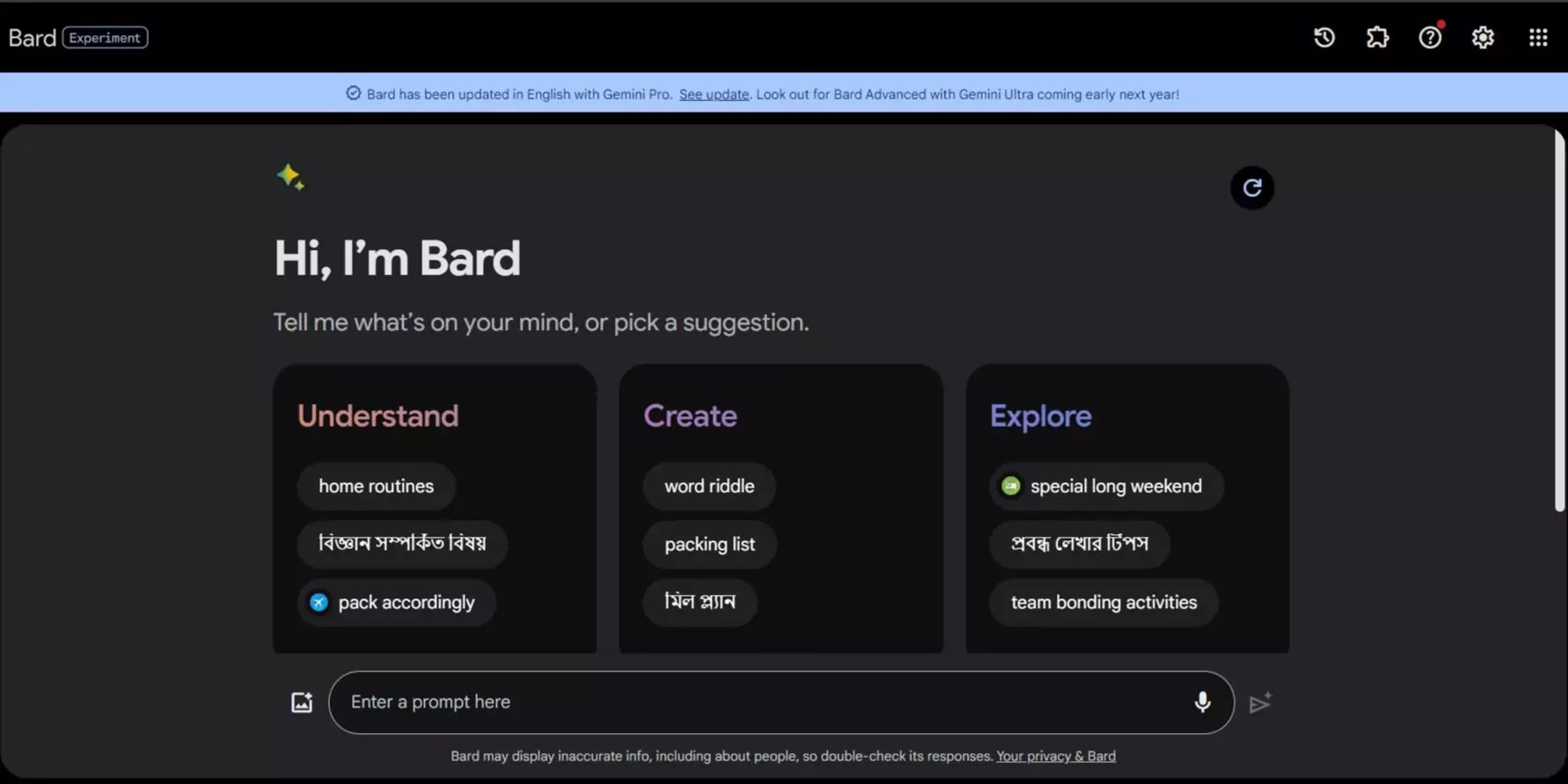Select the বিজ্ঞান সম্পর্কিত বিষয় suggestion

402,544
